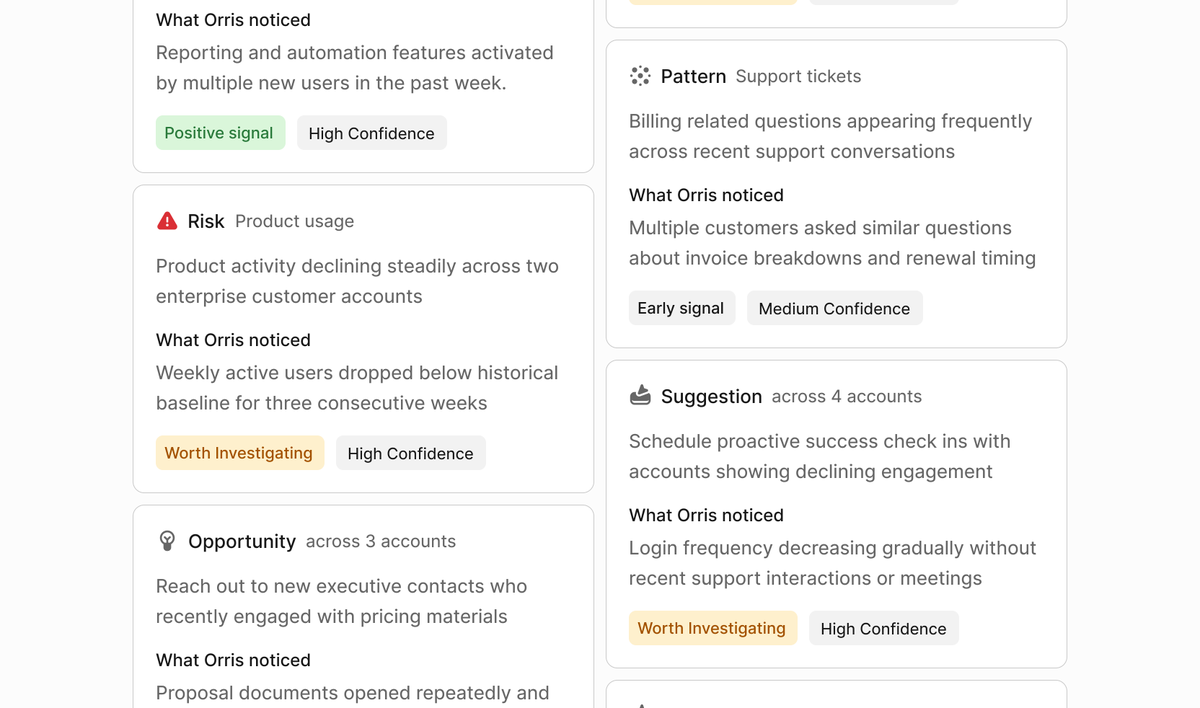Click High Confidence tag on Suggestion card
The height and width of the screenshot is (708, 1200).
pos(883,628)
